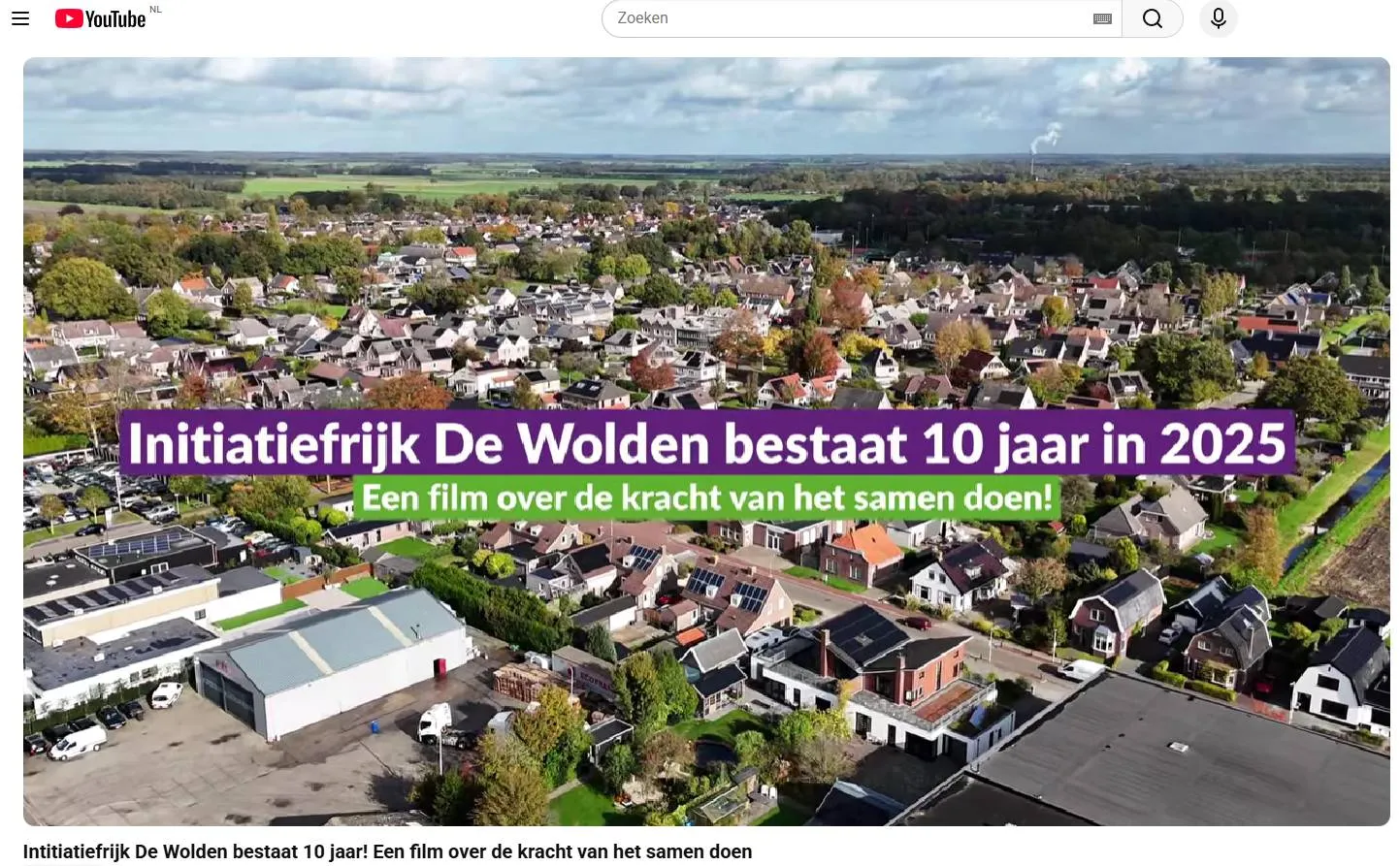Select the YouTube NL logo to go home

pos(107,17)
